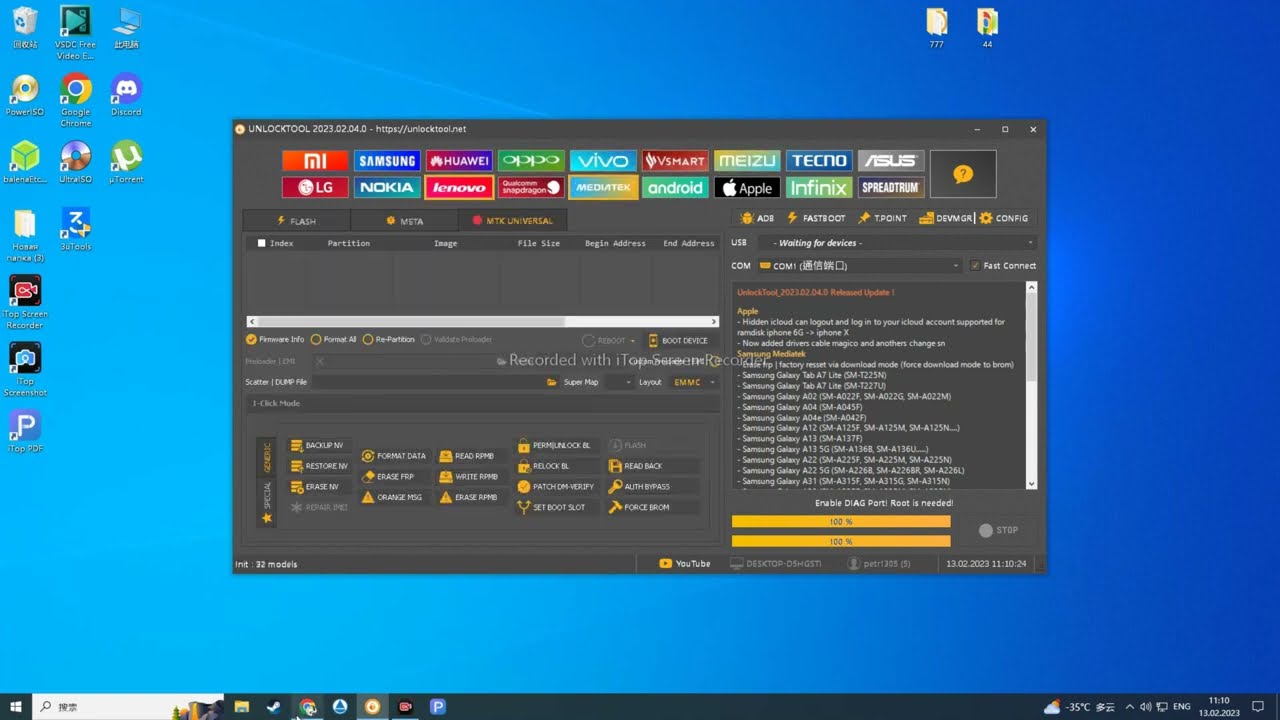Viewport: 1280px width, 720px height.
Task: Open the Qualcomm Snapdragon tile
Action: tap(531, 188)
